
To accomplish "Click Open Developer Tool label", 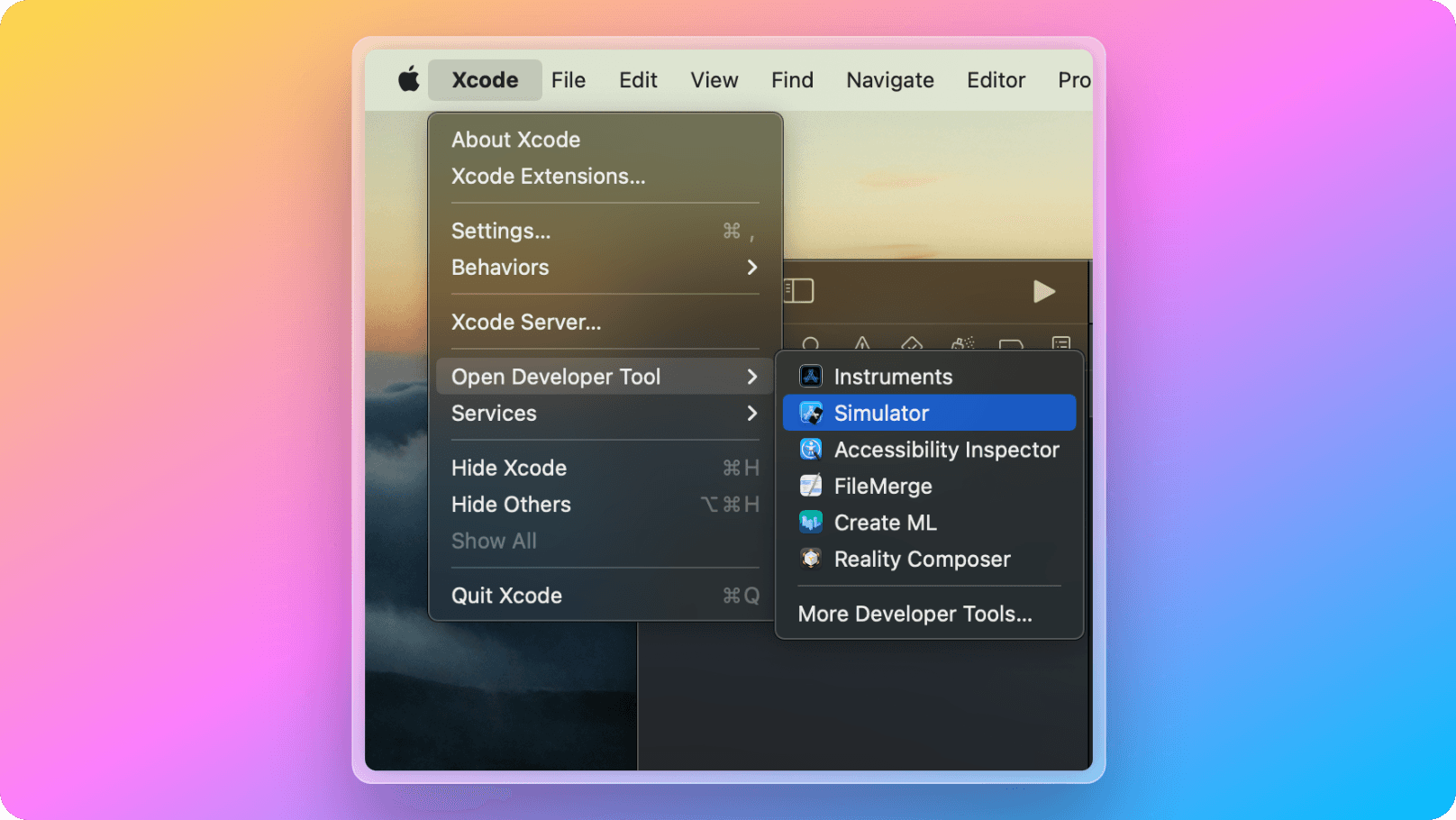I will pos(556,377).
